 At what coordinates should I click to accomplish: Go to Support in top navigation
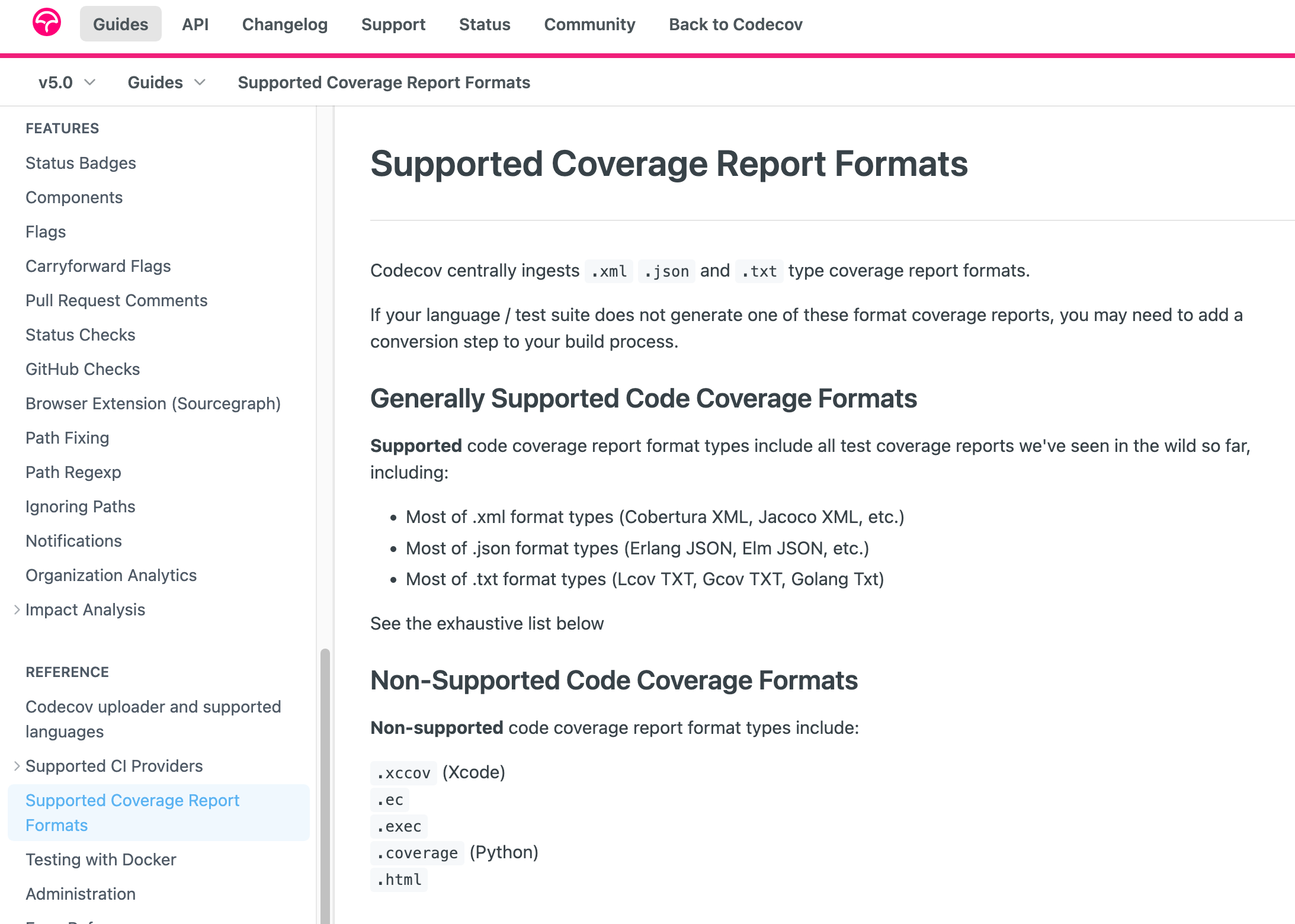click(393, 24)
